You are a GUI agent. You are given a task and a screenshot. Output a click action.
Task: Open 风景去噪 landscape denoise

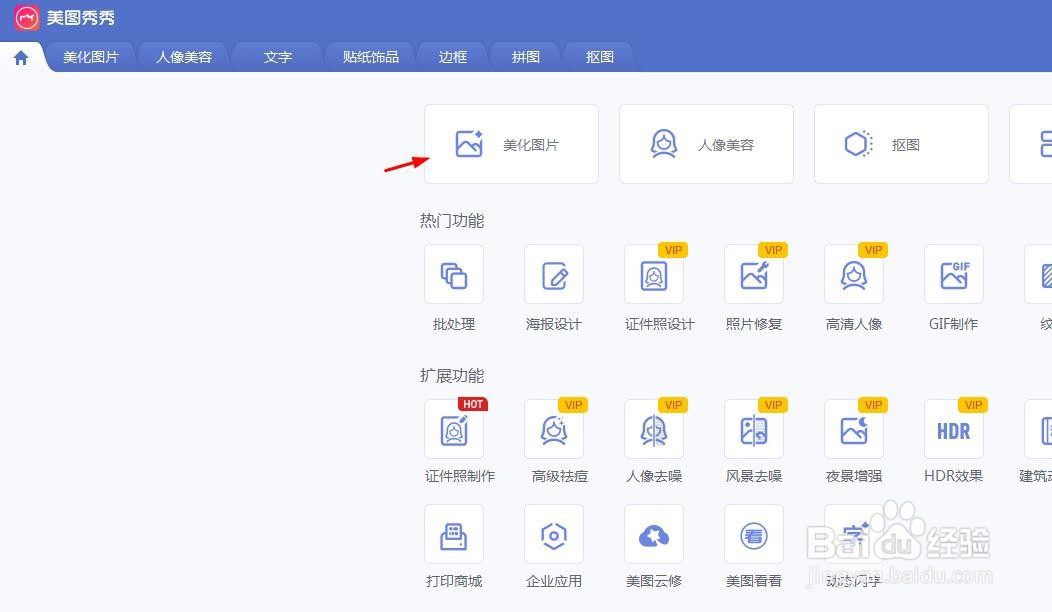click(753, 440)
